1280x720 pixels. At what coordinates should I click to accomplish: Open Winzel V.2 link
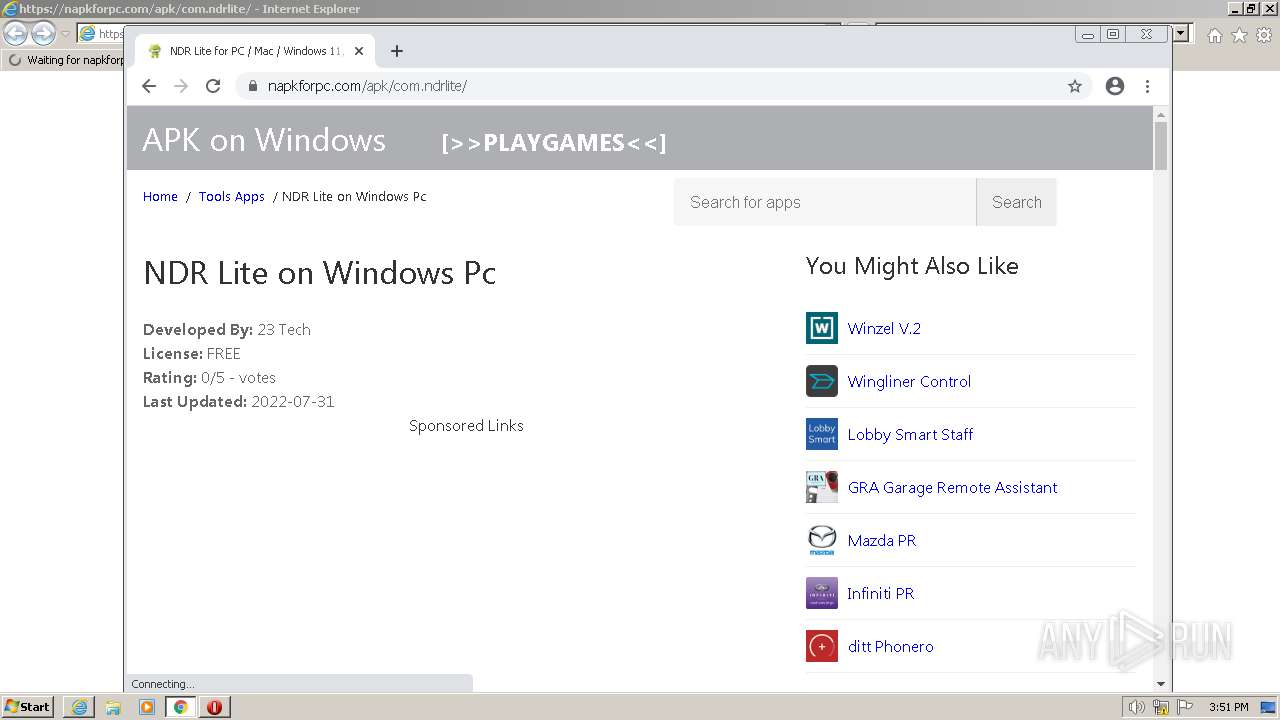(x=884, y=329)
